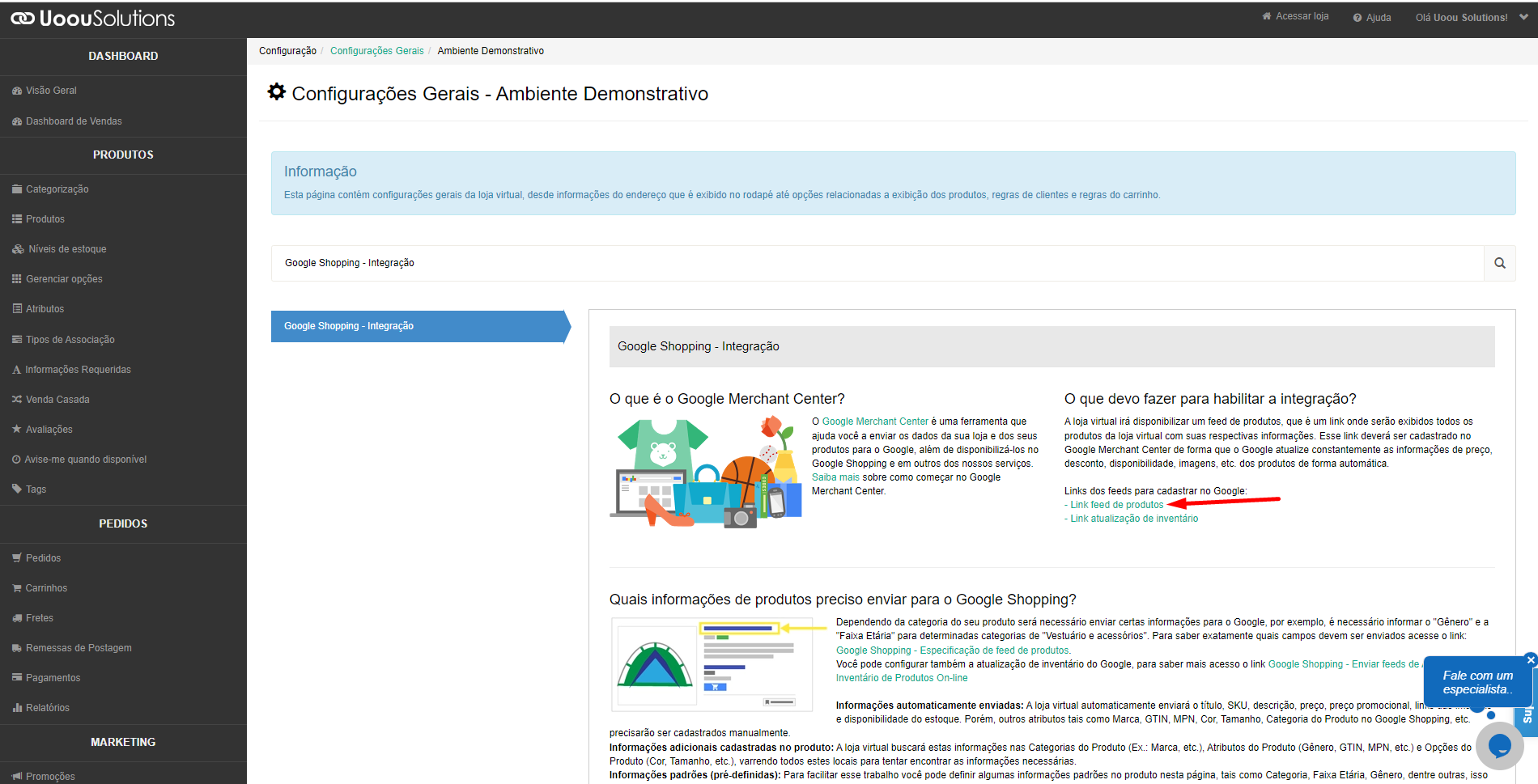The width and height of the screenshot is (1538, 784).
Task: Click the Ajuda question mark icon
Action: click(1357, 17)
